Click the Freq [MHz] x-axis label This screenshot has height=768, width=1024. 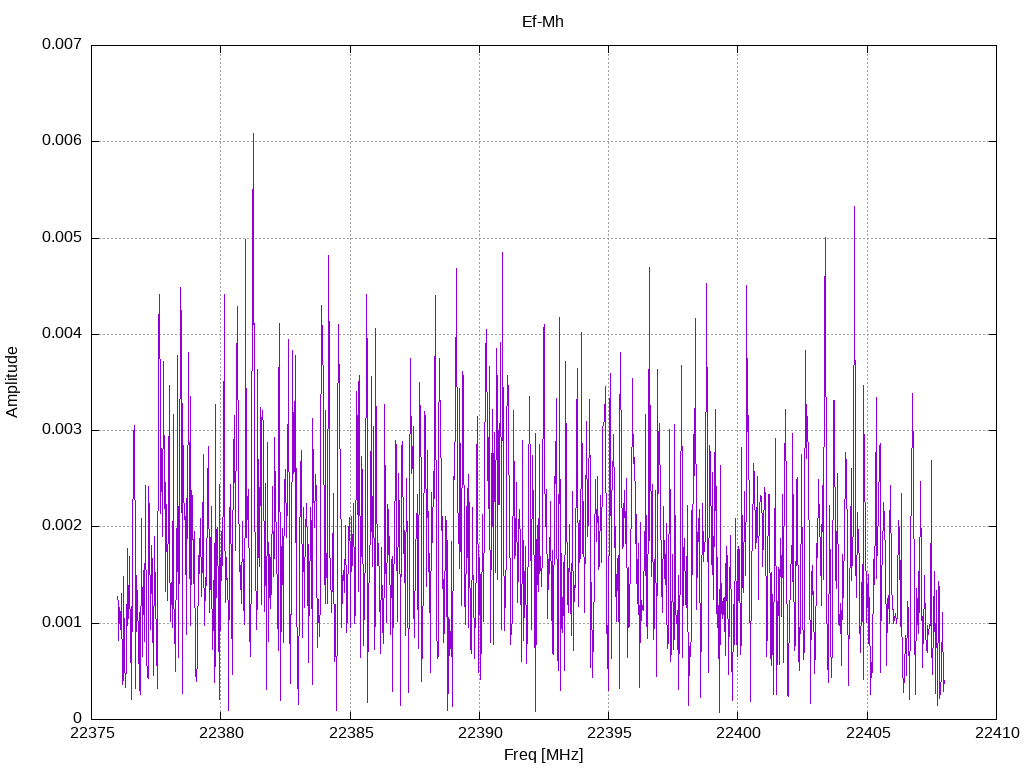click(543, 755)
